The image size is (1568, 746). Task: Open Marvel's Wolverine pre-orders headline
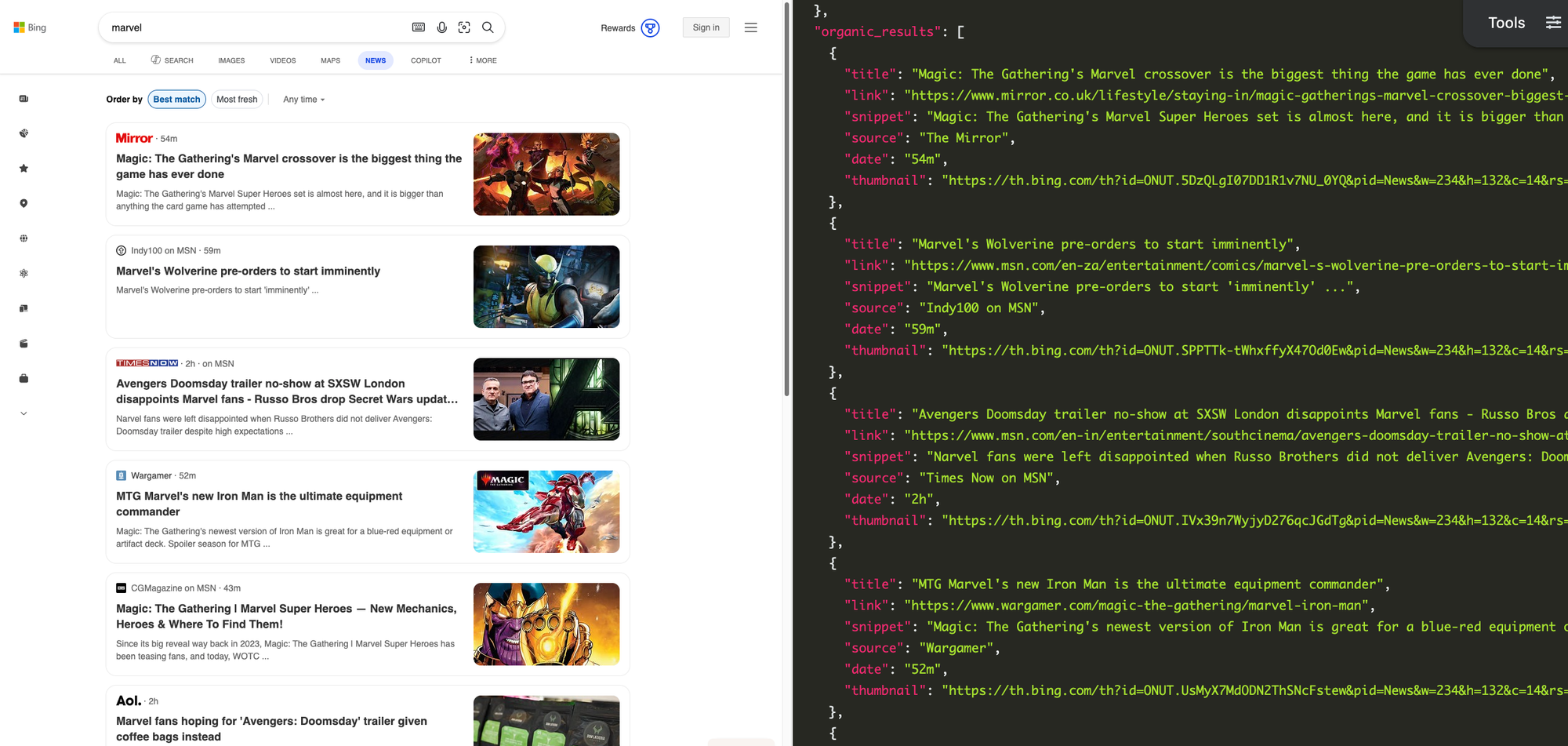248,271
